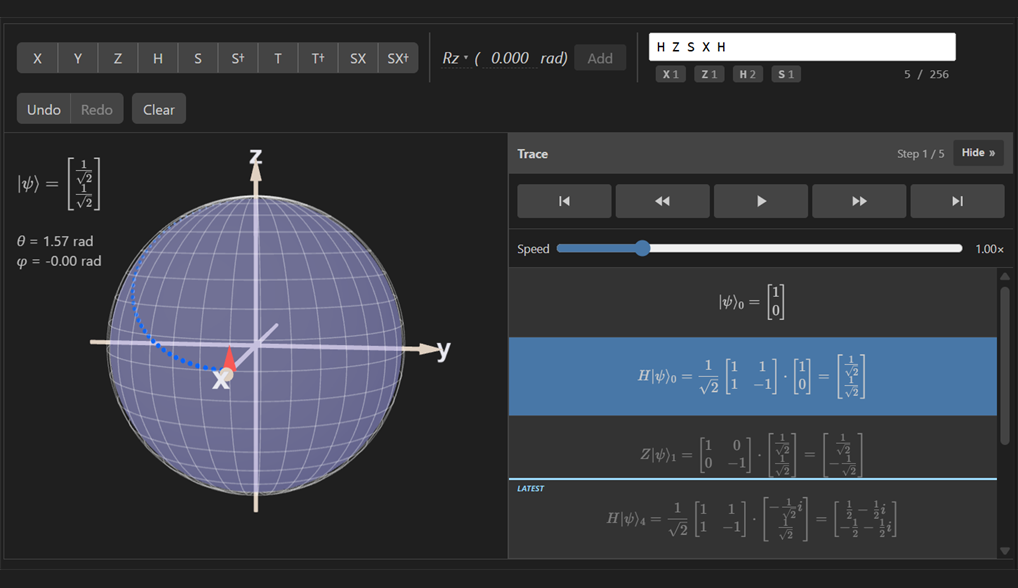Click the trace list scroll down arrow

pyautogui.click(x=1005, y=551)
